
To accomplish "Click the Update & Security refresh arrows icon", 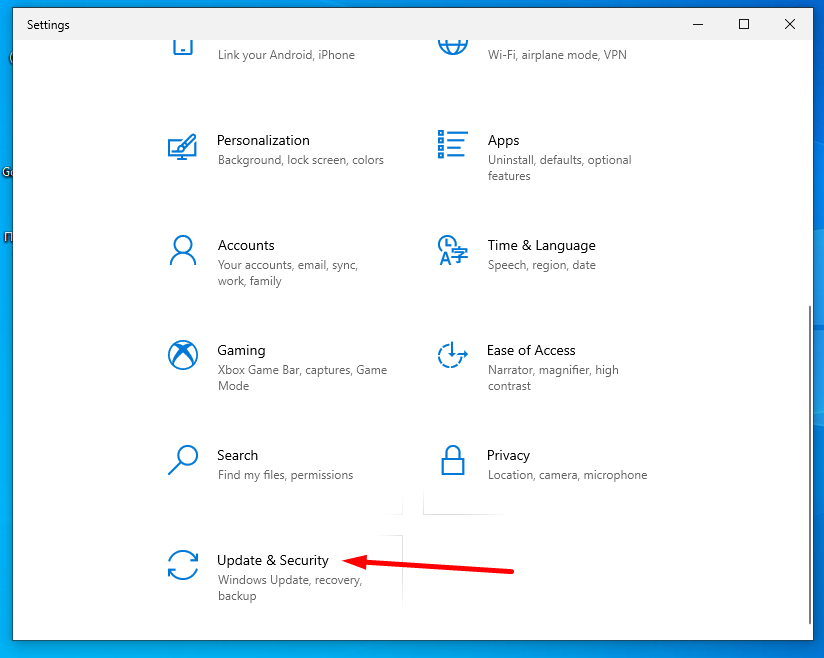I will 183,565.
